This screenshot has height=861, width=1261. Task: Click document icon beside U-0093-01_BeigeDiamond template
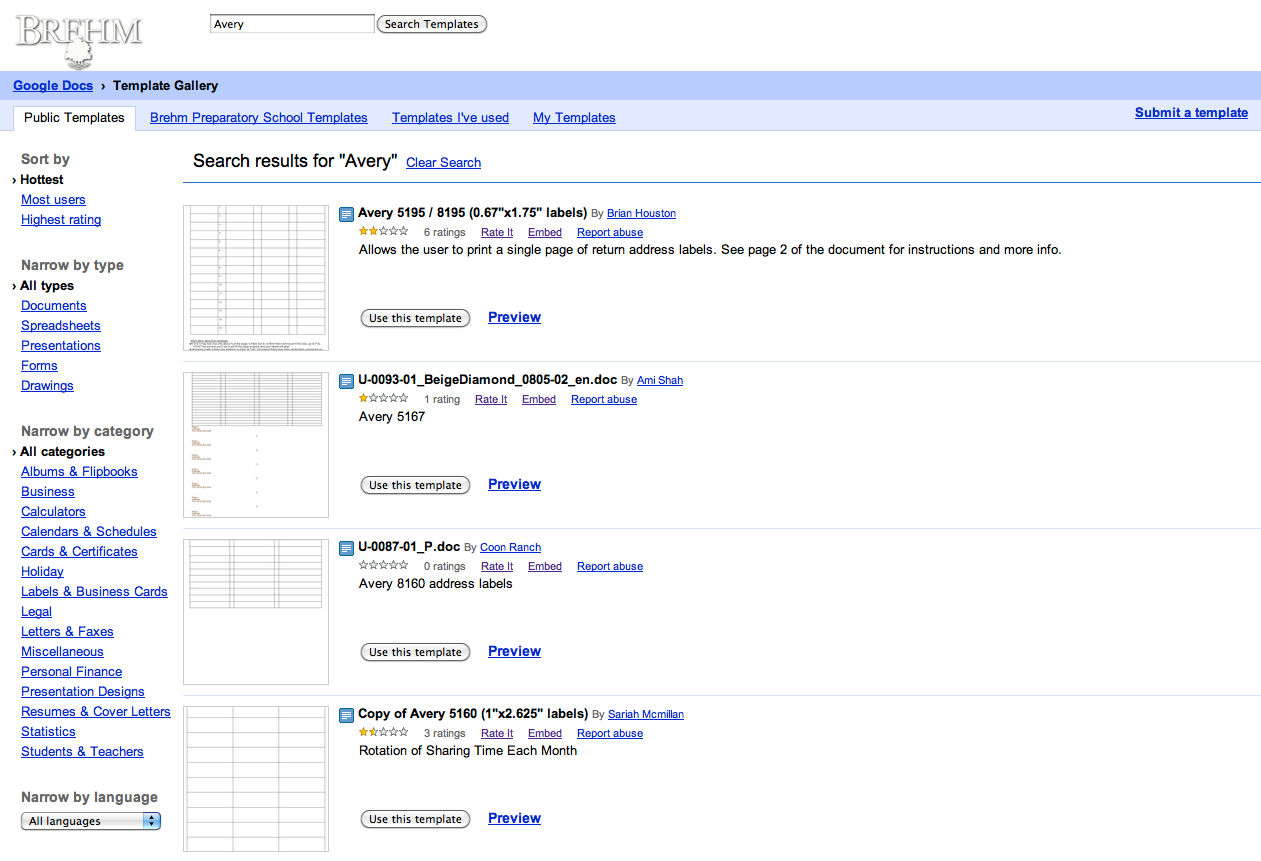click(346, 381)
